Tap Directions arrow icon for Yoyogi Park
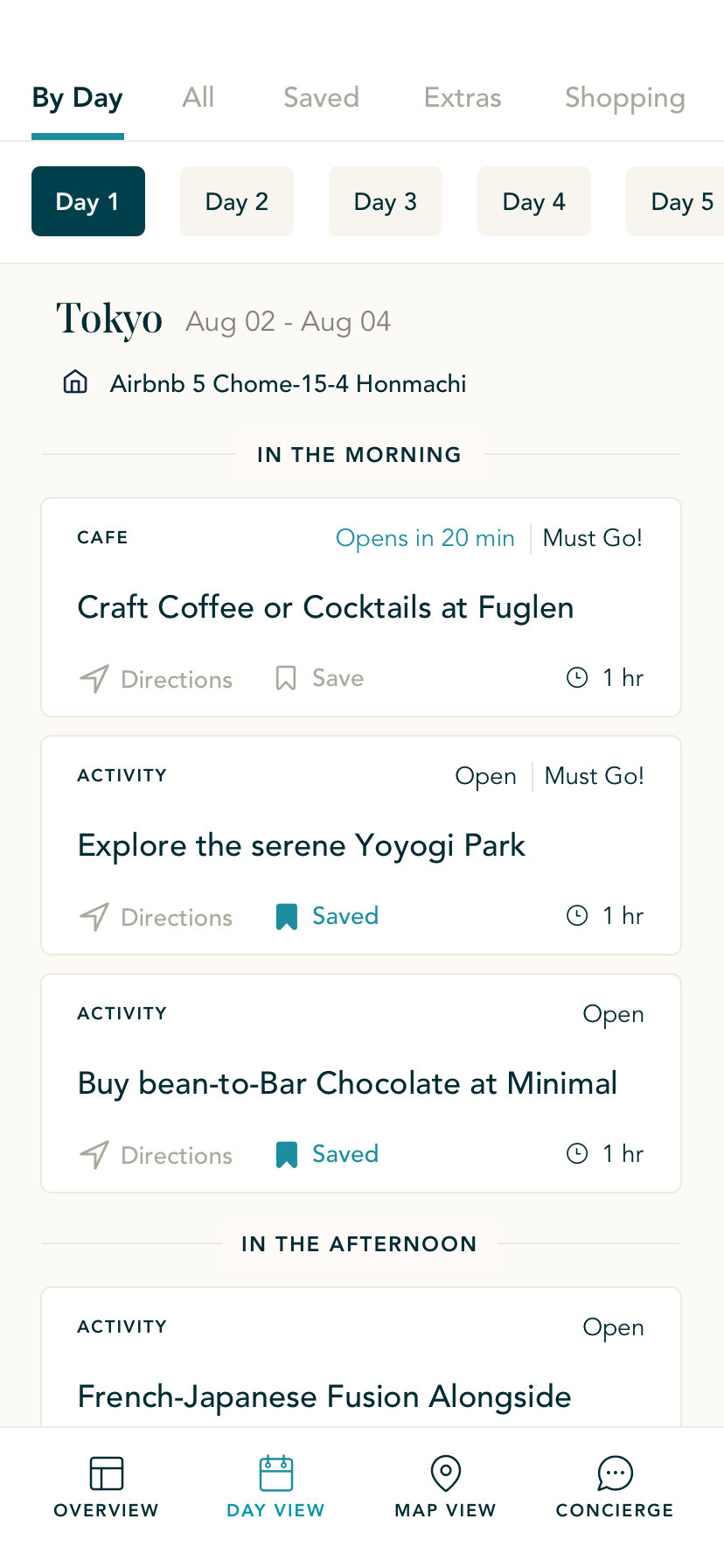 click(94, 916)
